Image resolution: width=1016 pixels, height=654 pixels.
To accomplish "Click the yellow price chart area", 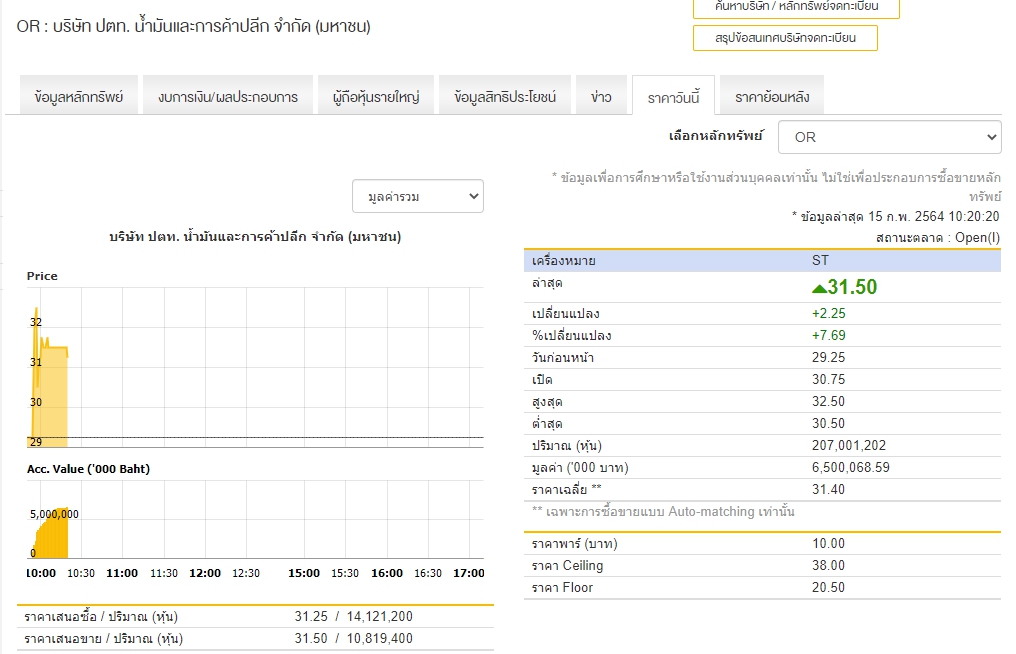I will coord(50,395).
